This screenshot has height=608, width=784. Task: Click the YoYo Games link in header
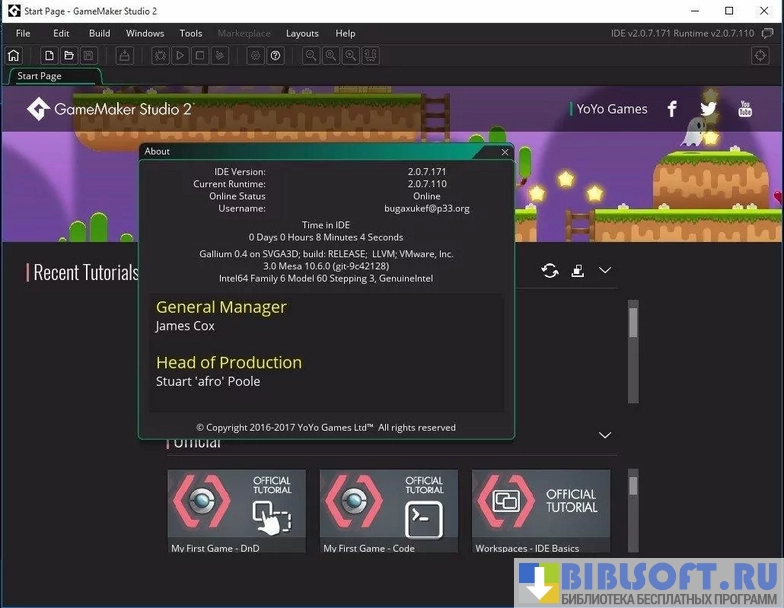pyautogui.click(x=611, y=109)
